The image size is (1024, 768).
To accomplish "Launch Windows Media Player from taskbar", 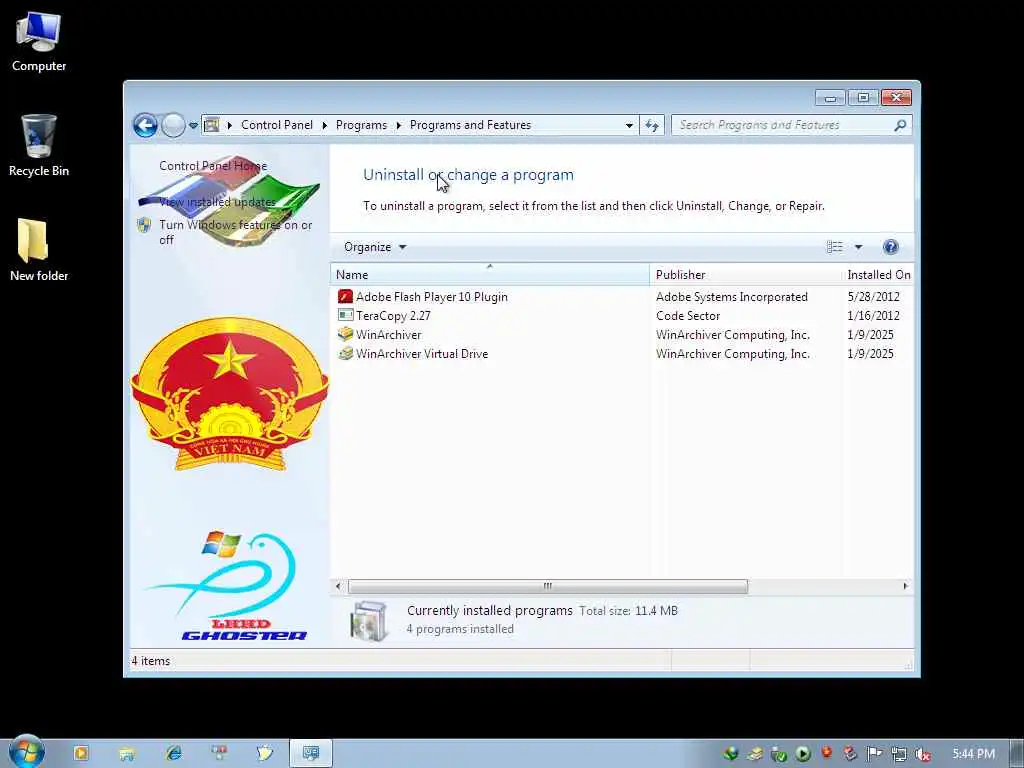I will 81,754.
